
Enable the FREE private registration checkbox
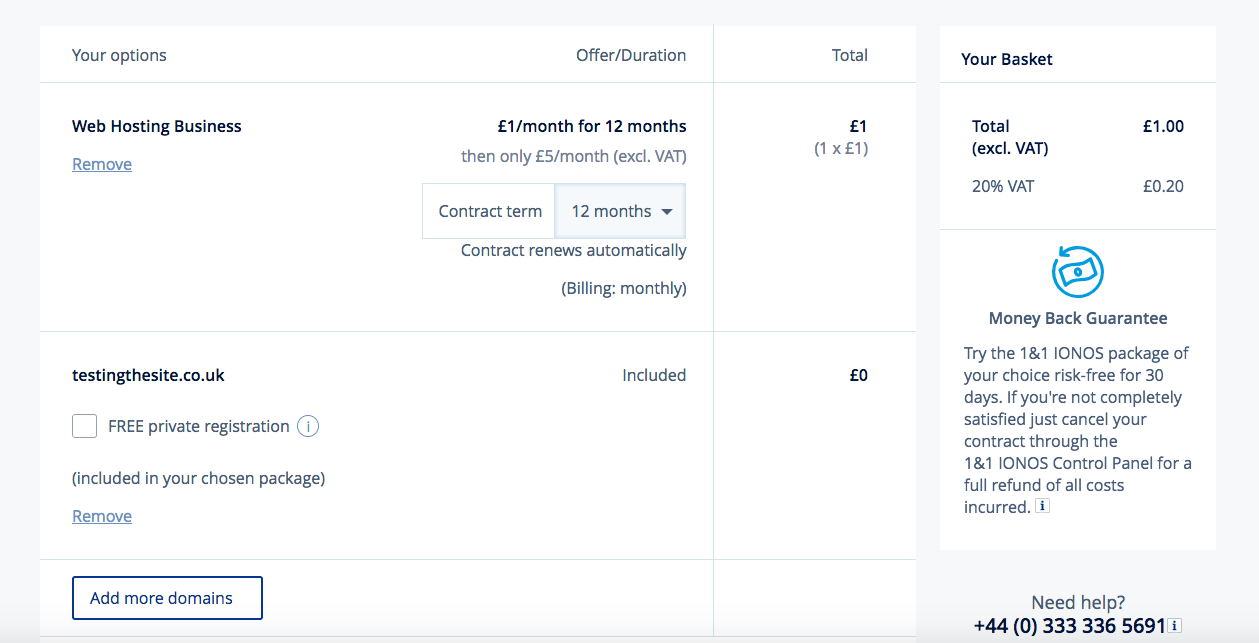[84, 426]
